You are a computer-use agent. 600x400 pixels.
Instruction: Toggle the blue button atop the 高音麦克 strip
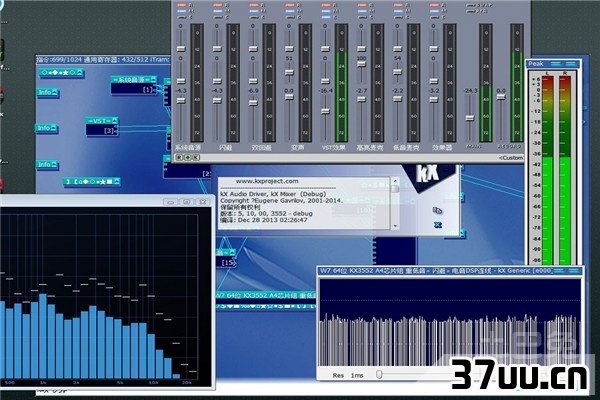[362, 11]
